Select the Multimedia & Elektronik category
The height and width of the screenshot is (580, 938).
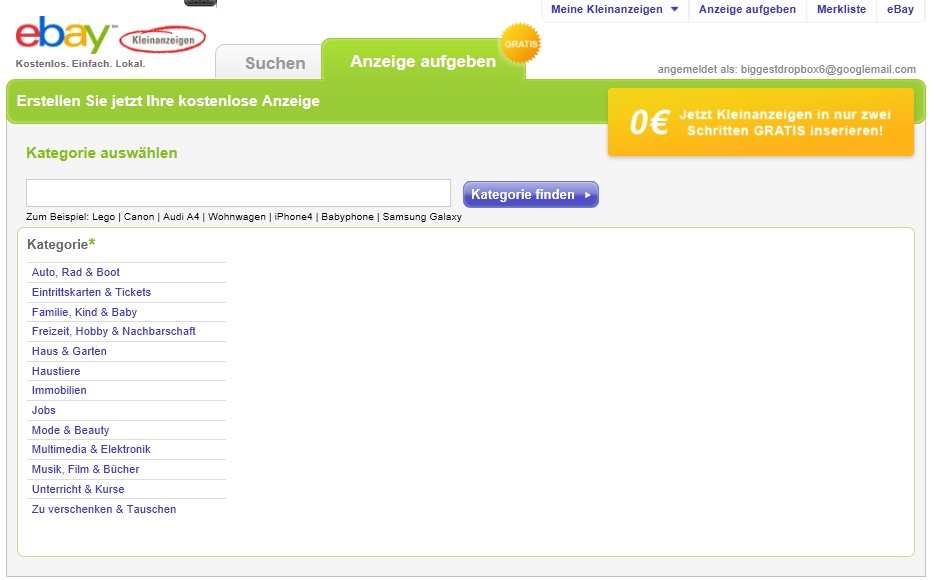click(x=91, y=450)
